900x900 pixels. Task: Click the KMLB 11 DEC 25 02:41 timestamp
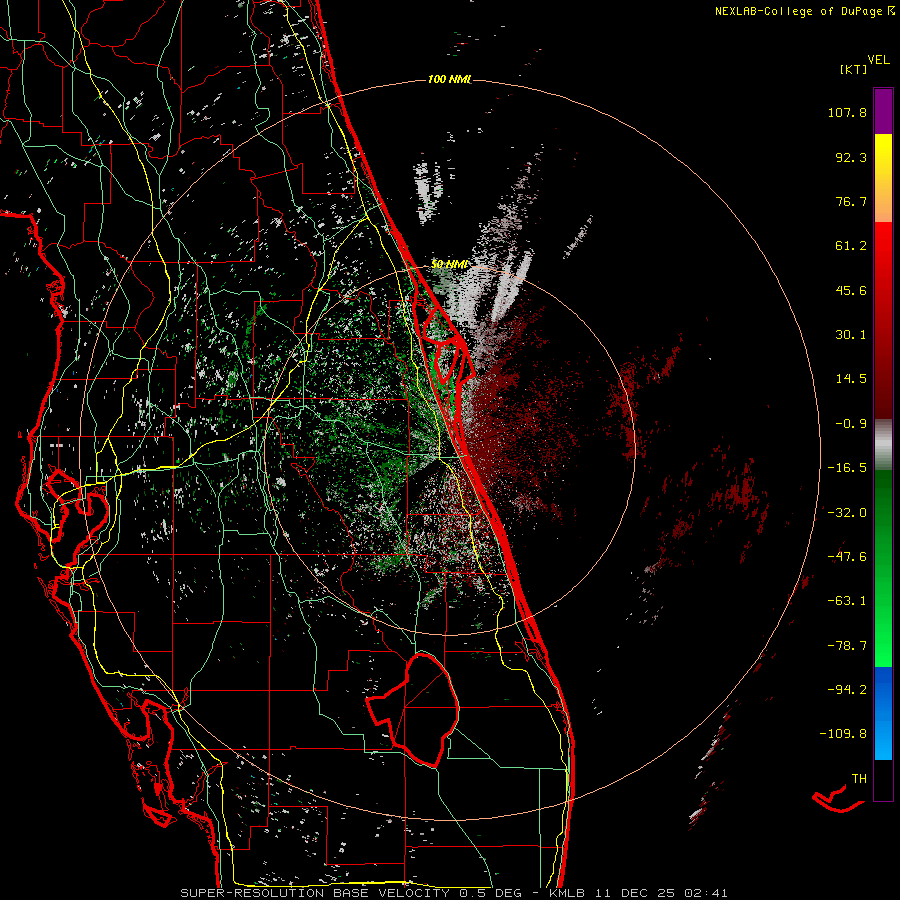click(x=638, y=893)
